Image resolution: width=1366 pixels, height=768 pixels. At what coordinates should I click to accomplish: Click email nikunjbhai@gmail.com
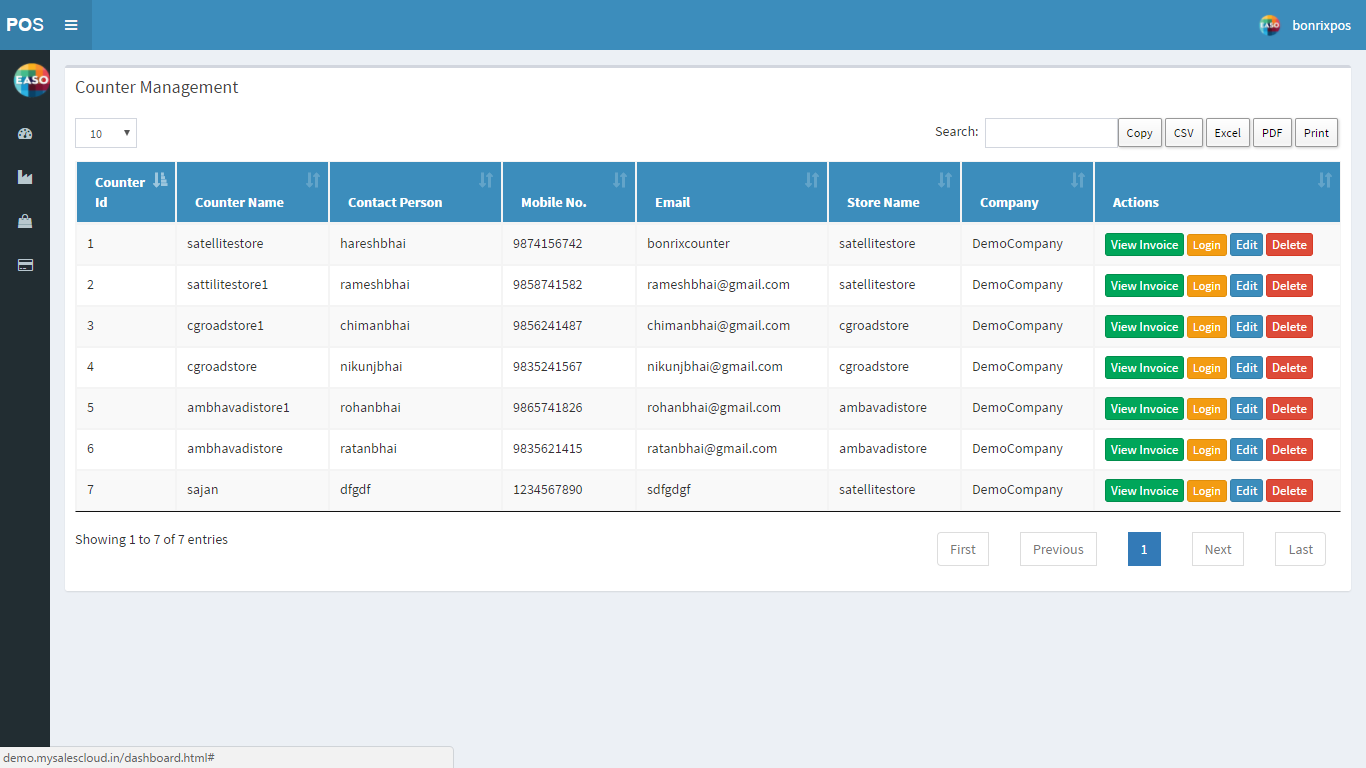(x=714, y=367)
